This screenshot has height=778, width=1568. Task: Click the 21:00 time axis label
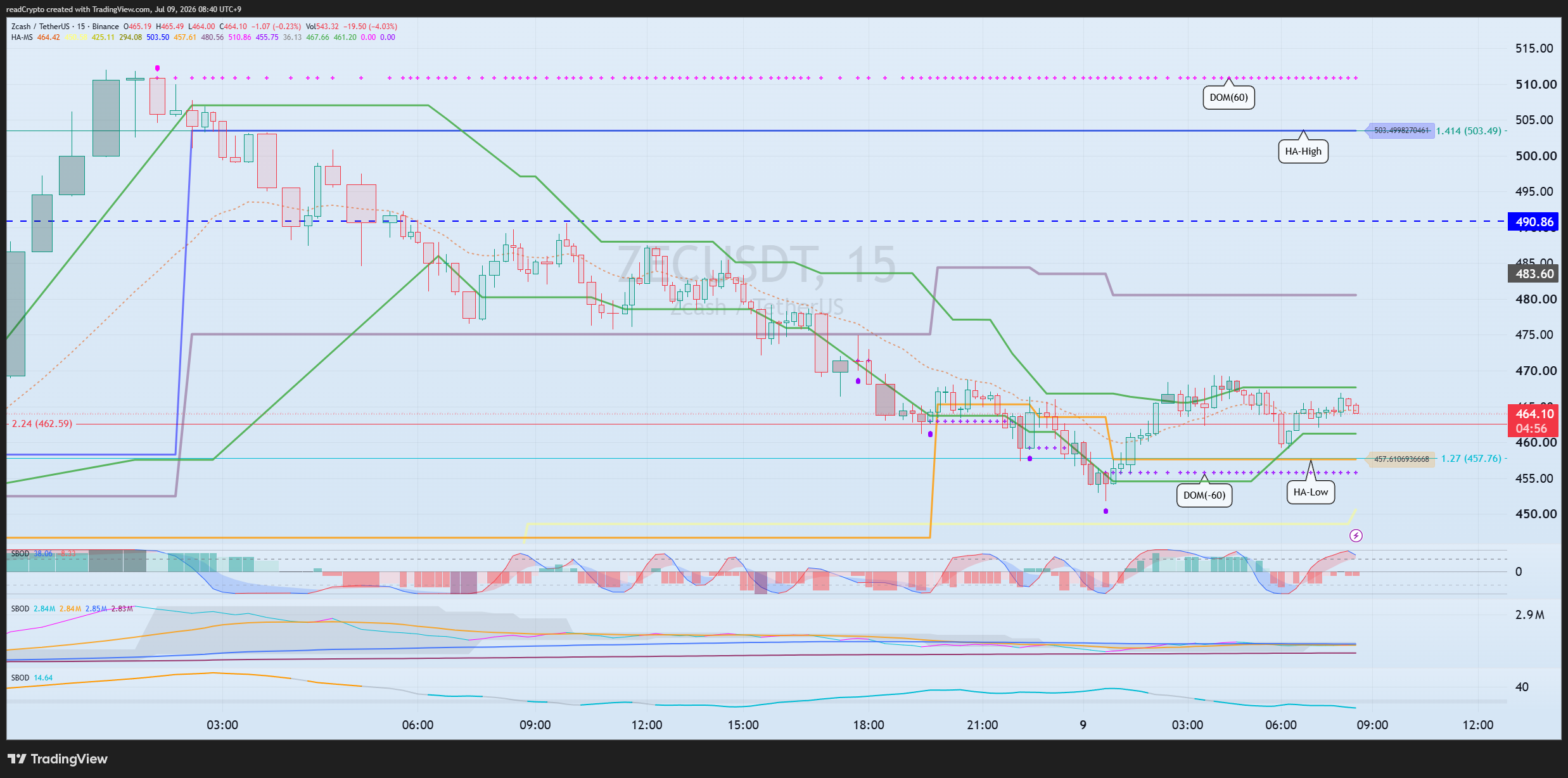pos(982,725)
